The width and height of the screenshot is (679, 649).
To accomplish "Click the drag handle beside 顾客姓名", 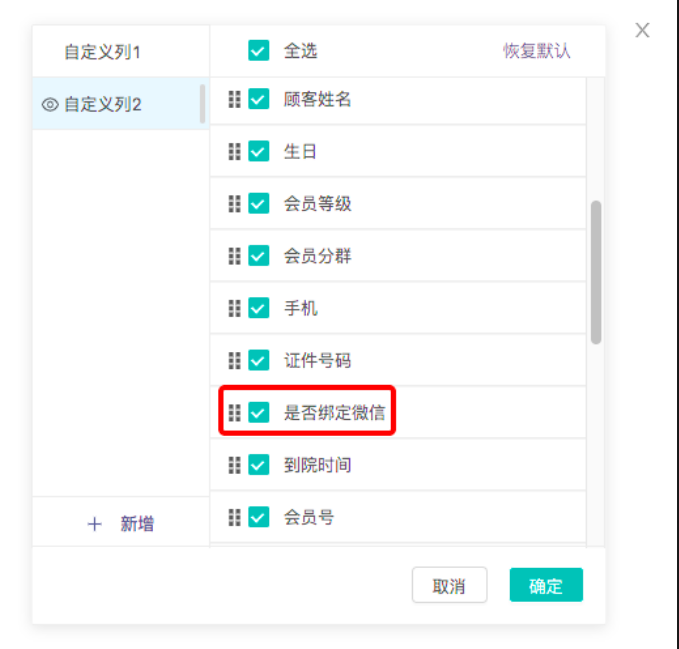I will [234, 99].
